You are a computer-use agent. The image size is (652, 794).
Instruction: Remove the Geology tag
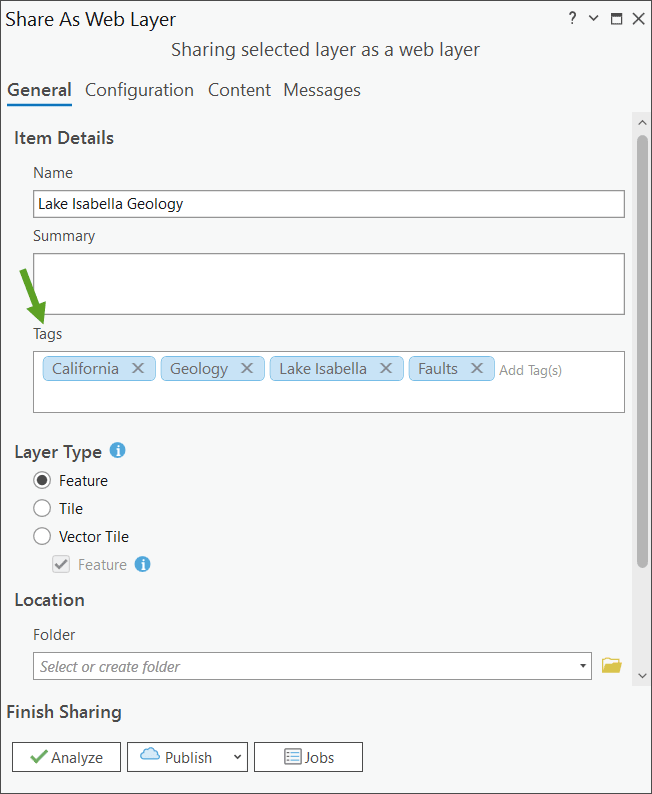(247, 368)
